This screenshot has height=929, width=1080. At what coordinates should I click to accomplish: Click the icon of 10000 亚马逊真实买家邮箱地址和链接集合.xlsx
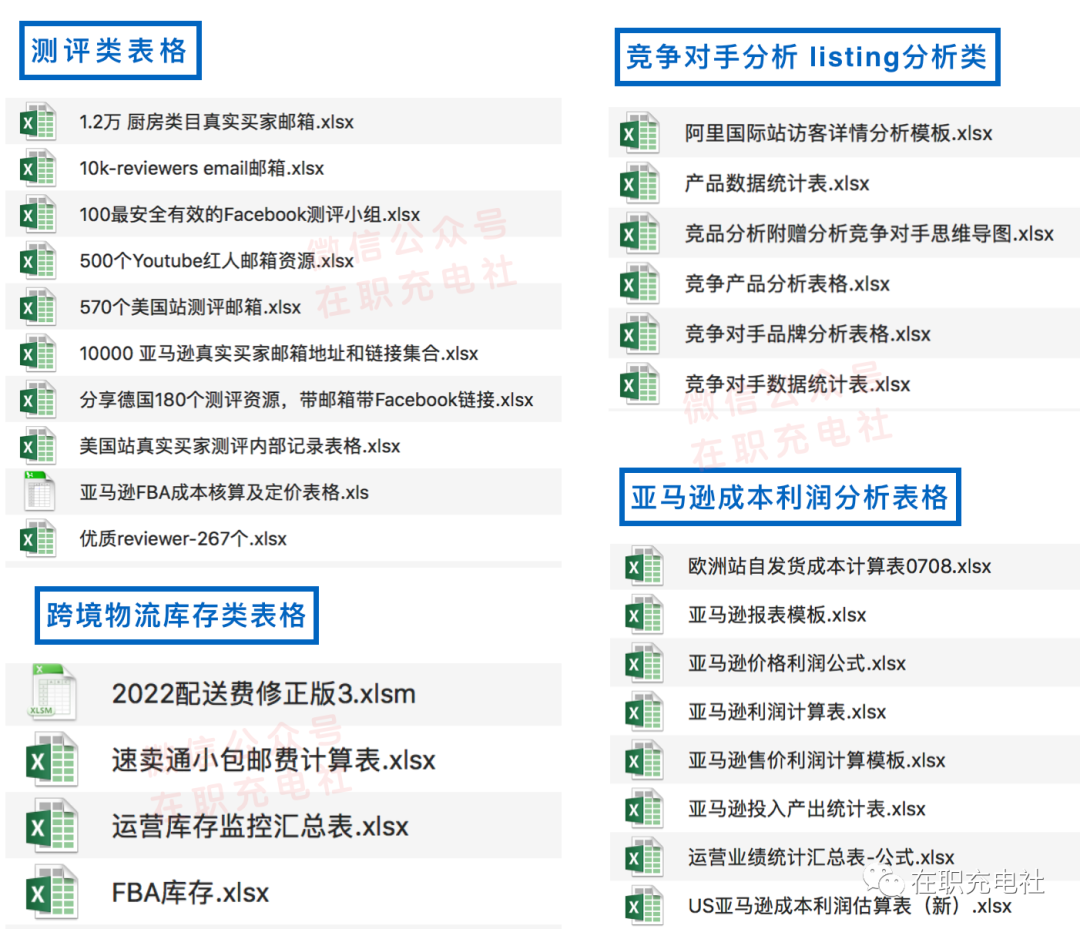pyautogui.click(x=38, y=353)
